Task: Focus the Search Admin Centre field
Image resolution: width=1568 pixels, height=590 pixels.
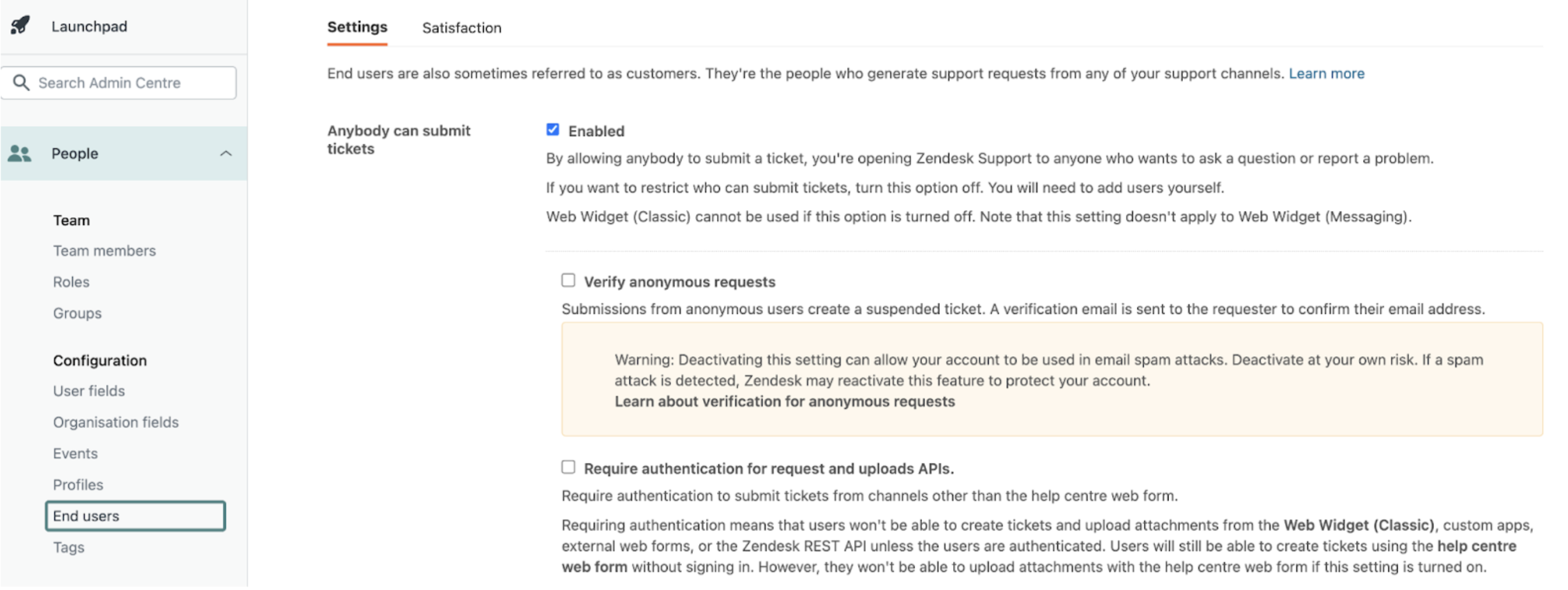Action: coord(128,83)
